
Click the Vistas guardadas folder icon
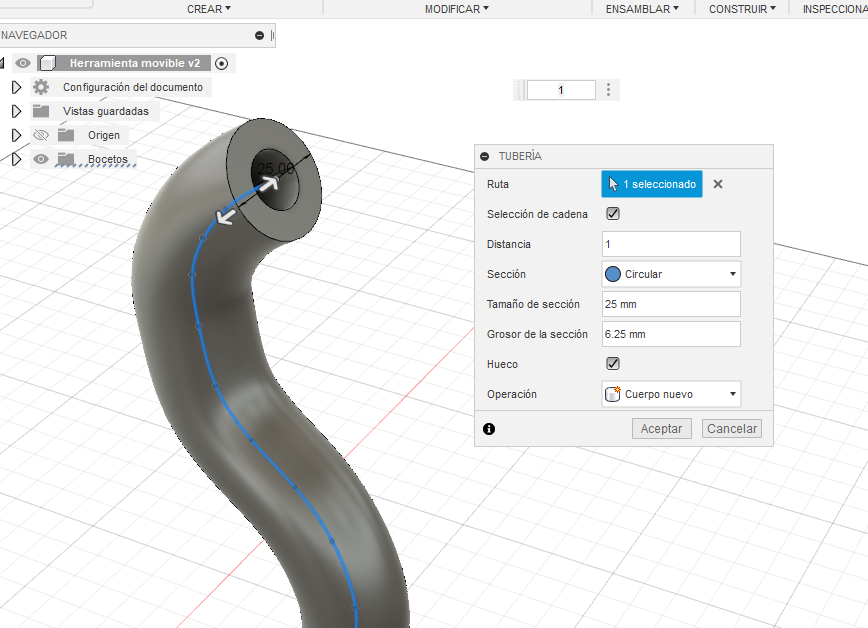coord(41,111)
